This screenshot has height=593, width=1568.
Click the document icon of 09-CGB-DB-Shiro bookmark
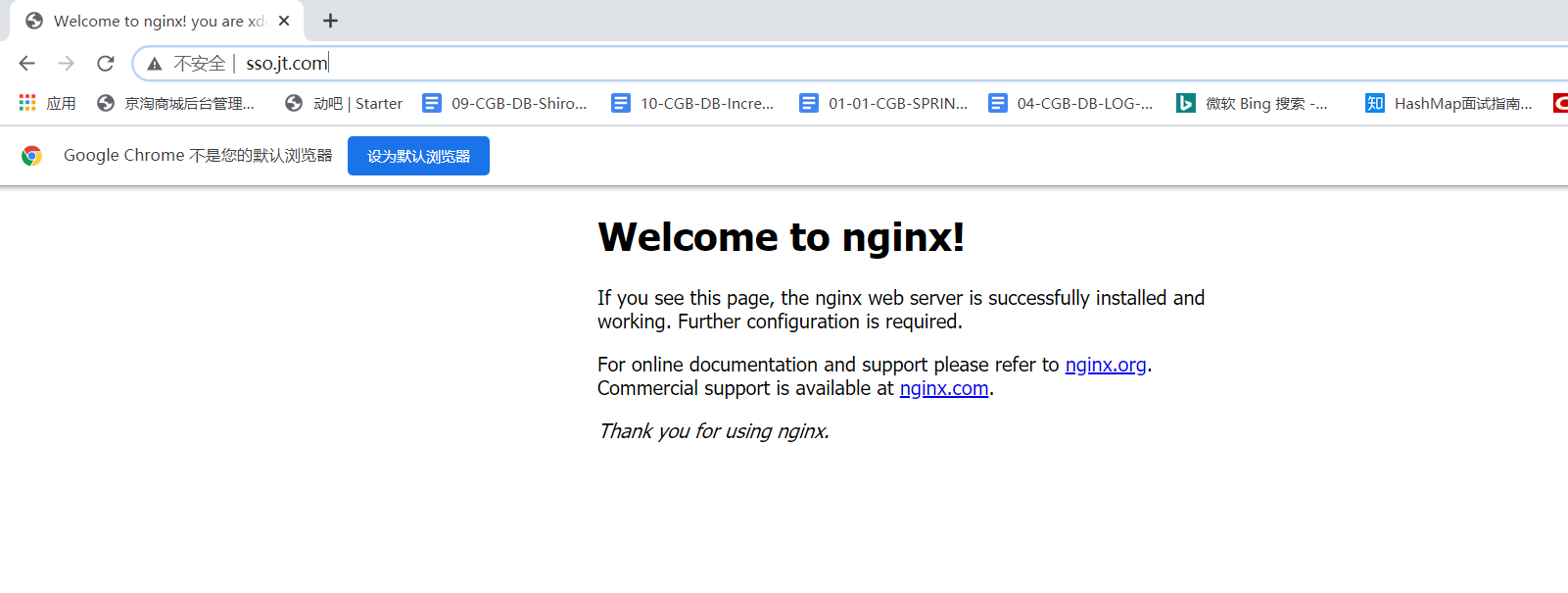pyautogui.click(x=432, y=103)
